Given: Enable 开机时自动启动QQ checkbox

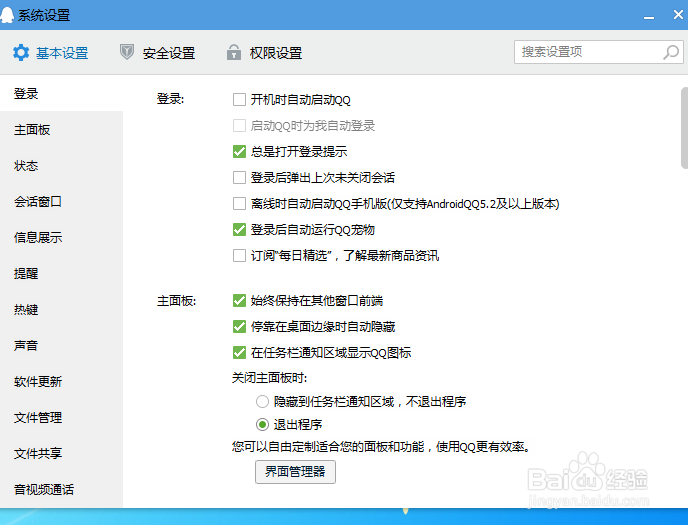Looking at the screenshot, I should (239, 100).
